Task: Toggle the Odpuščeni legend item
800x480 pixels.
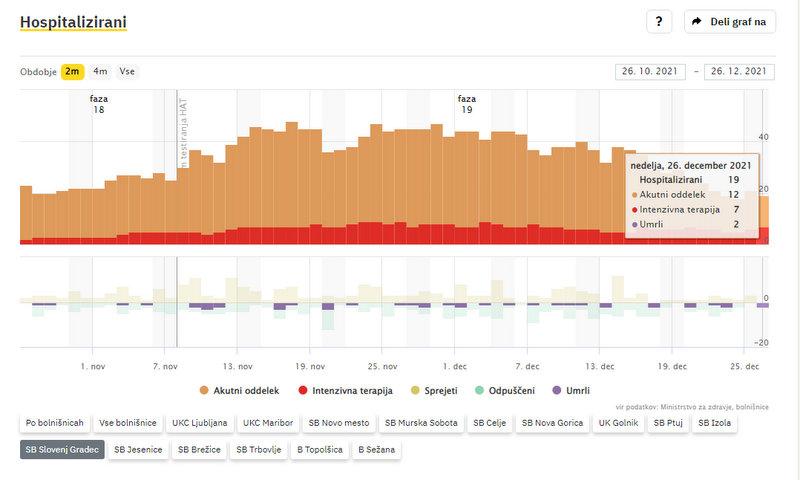Action: [x=511, y=390]
